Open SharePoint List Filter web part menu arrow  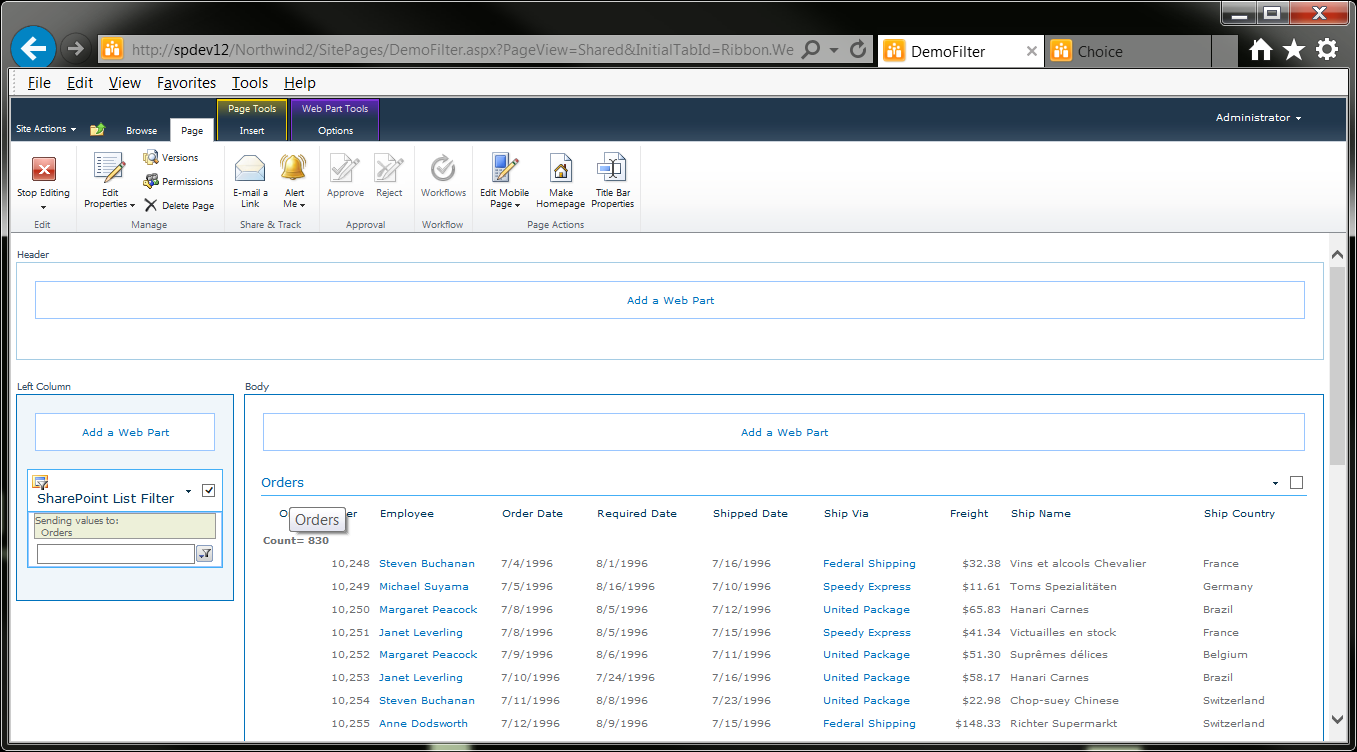click(x=189, y=491)
